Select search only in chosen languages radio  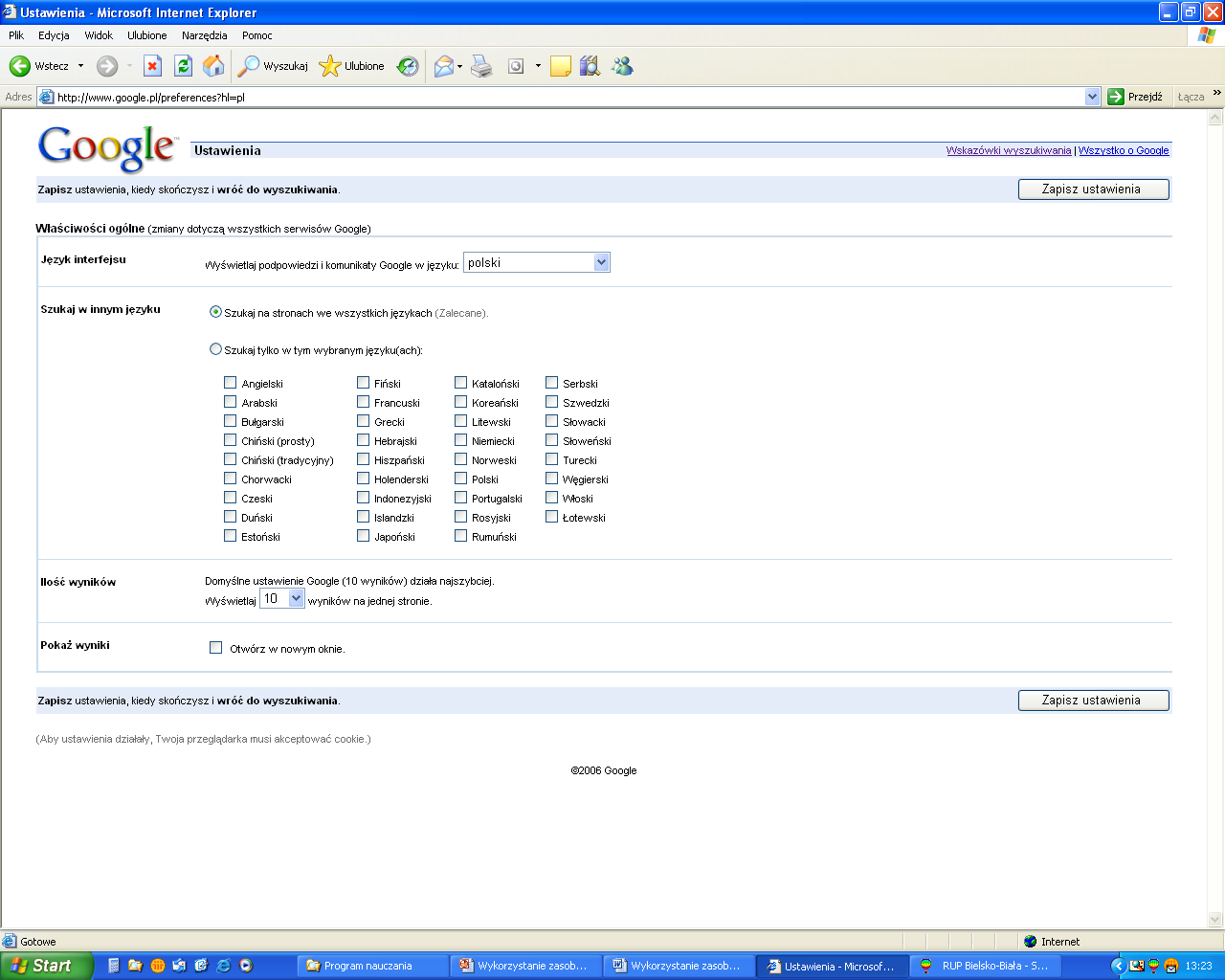(x=215, y=349)
